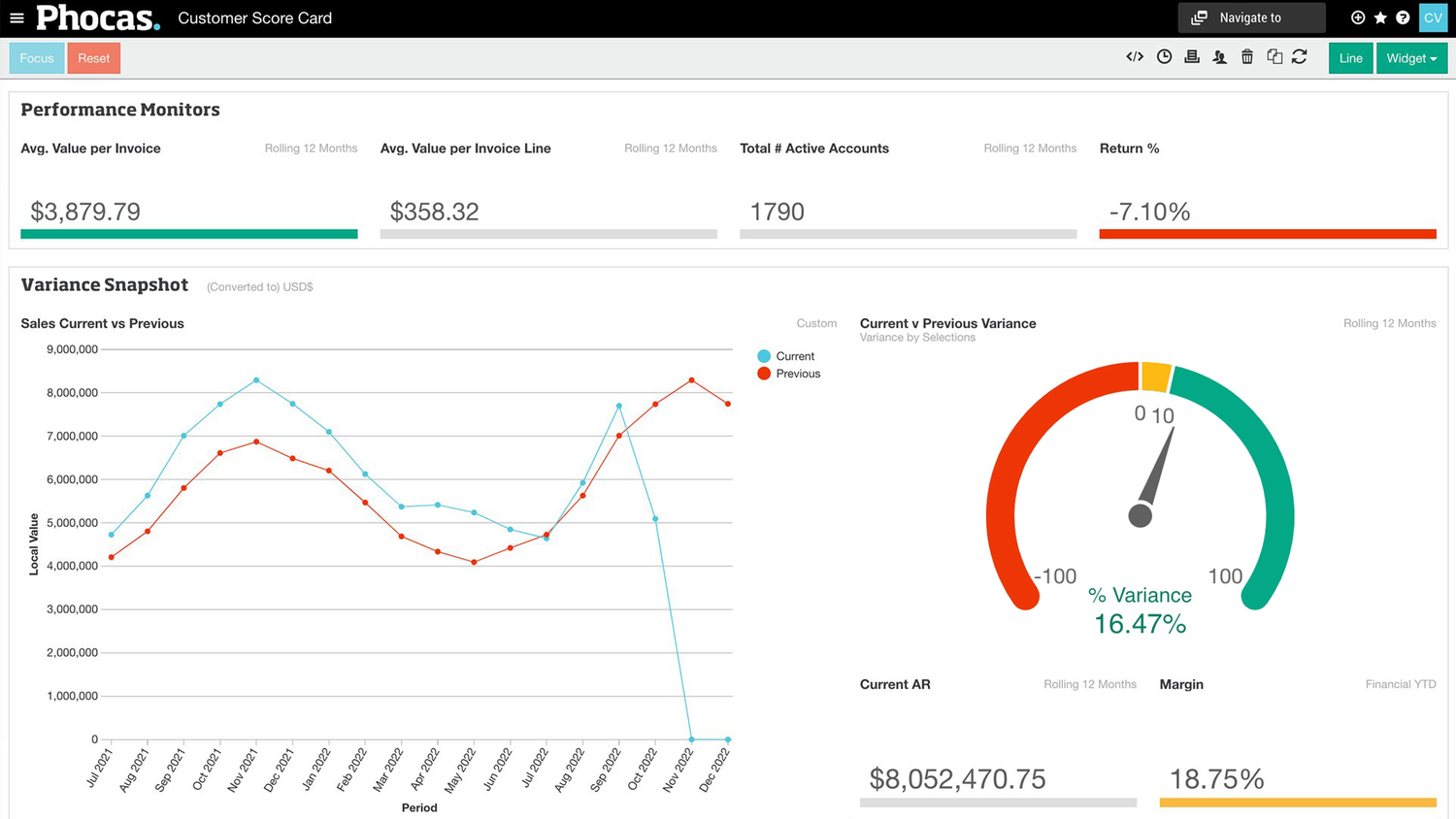Delete the dashboard via the trash icon
The image size is (1456, 819).
[x=1247, y=56]
